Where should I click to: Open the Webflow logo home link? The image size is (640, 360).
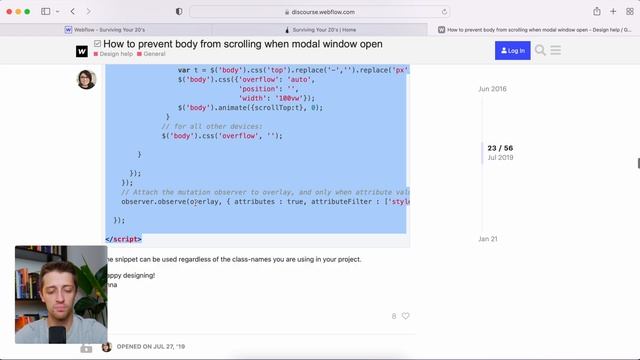click(82, 51)
